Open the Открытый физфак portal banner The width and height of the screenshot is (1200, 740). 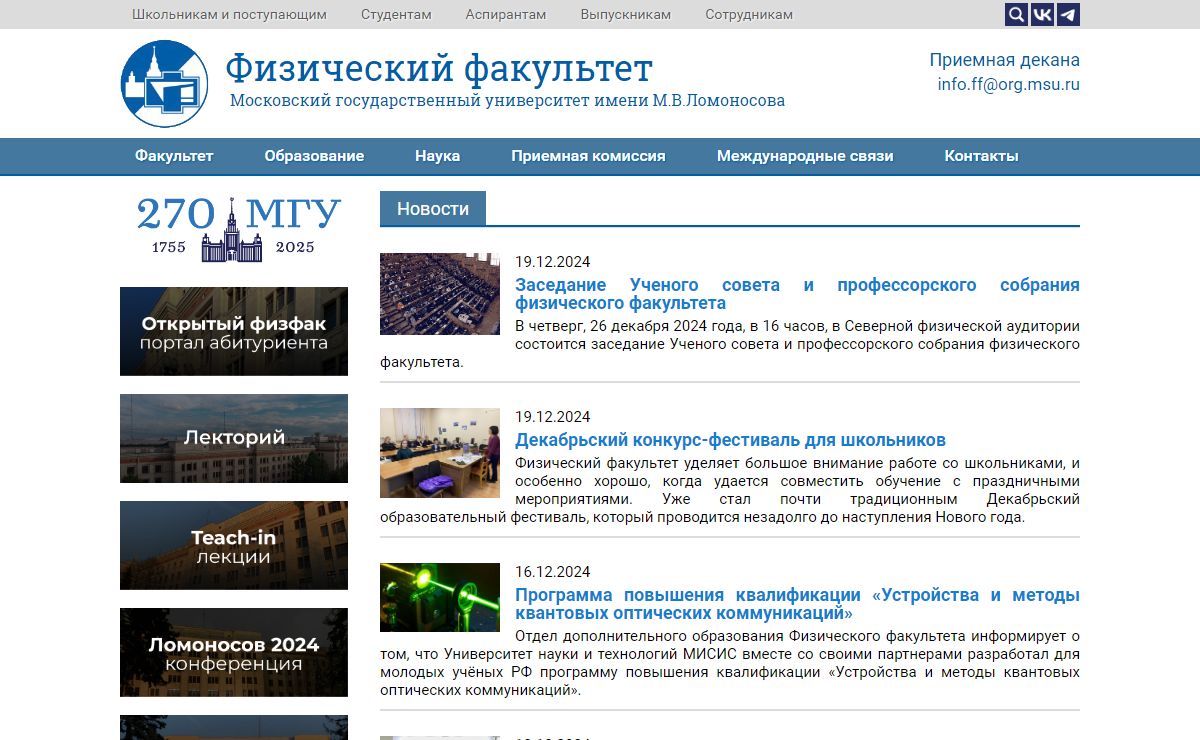234,331
